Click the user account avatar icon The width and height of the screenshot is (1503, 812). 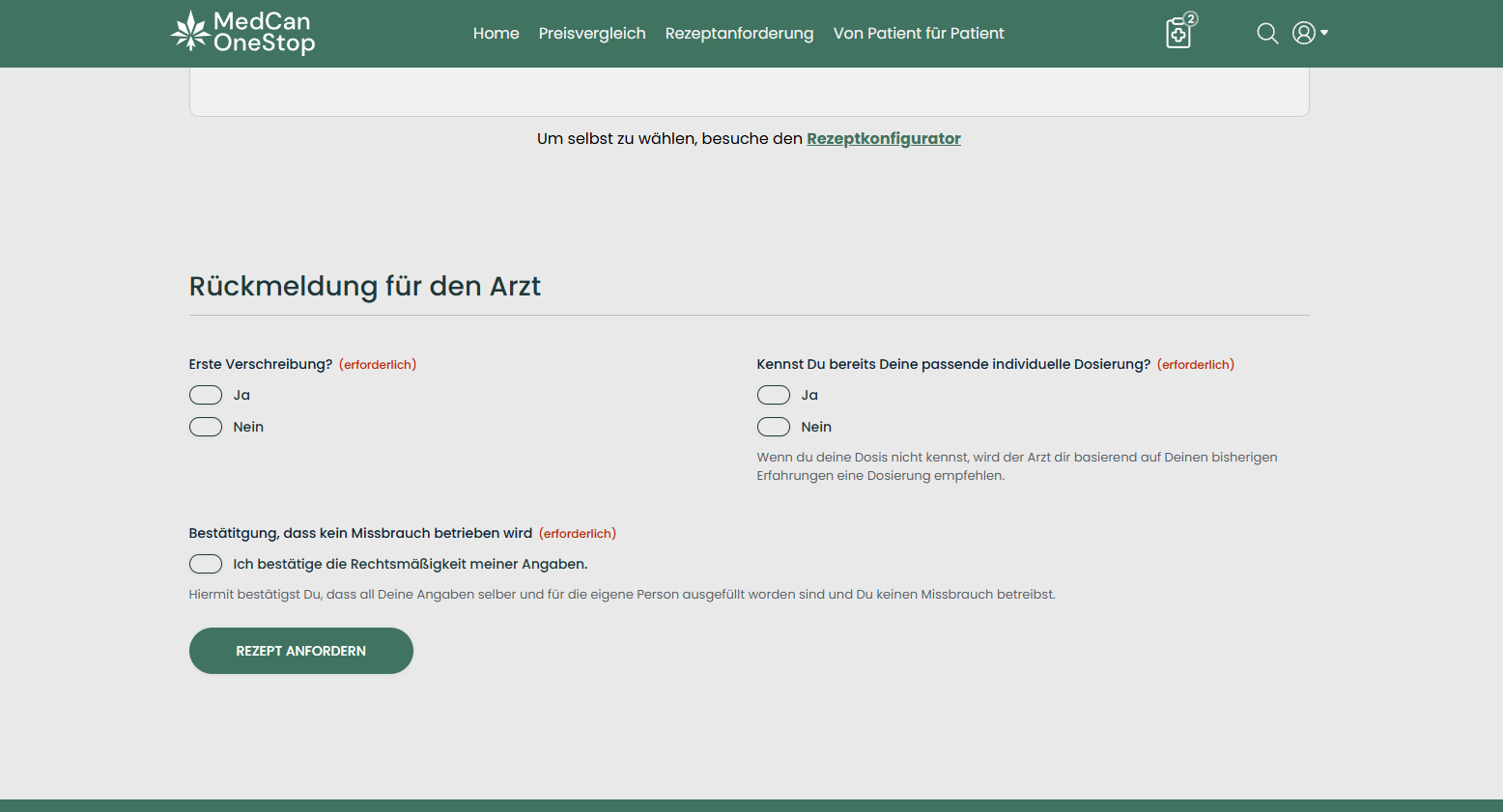pyautogui.click(x=1303, y=34)
